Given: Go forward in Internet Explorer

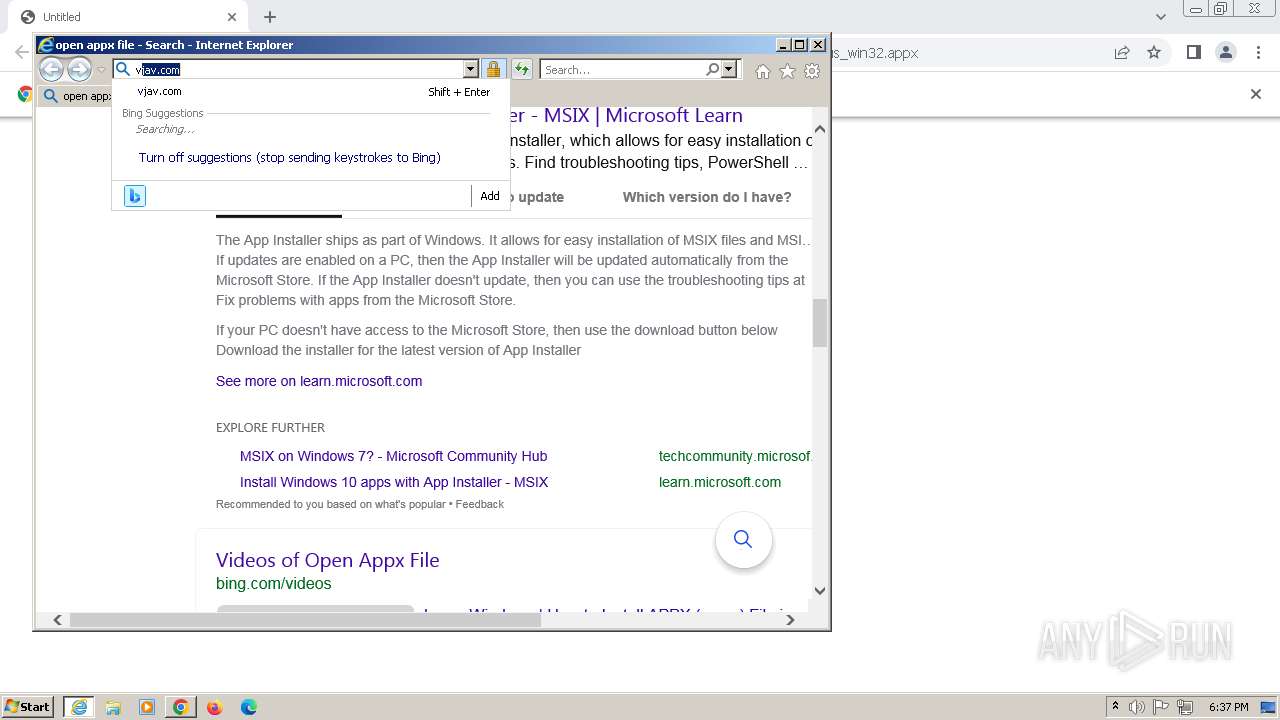Looking at the screenshot, I should [x=79, y=69].
